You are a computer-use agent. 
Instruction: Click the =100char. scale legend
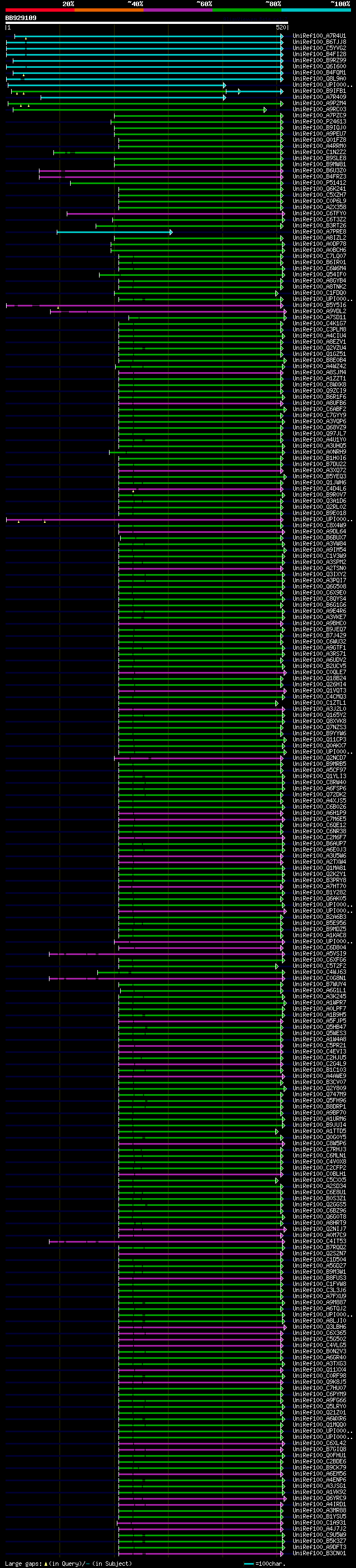tap(265, 1564)
